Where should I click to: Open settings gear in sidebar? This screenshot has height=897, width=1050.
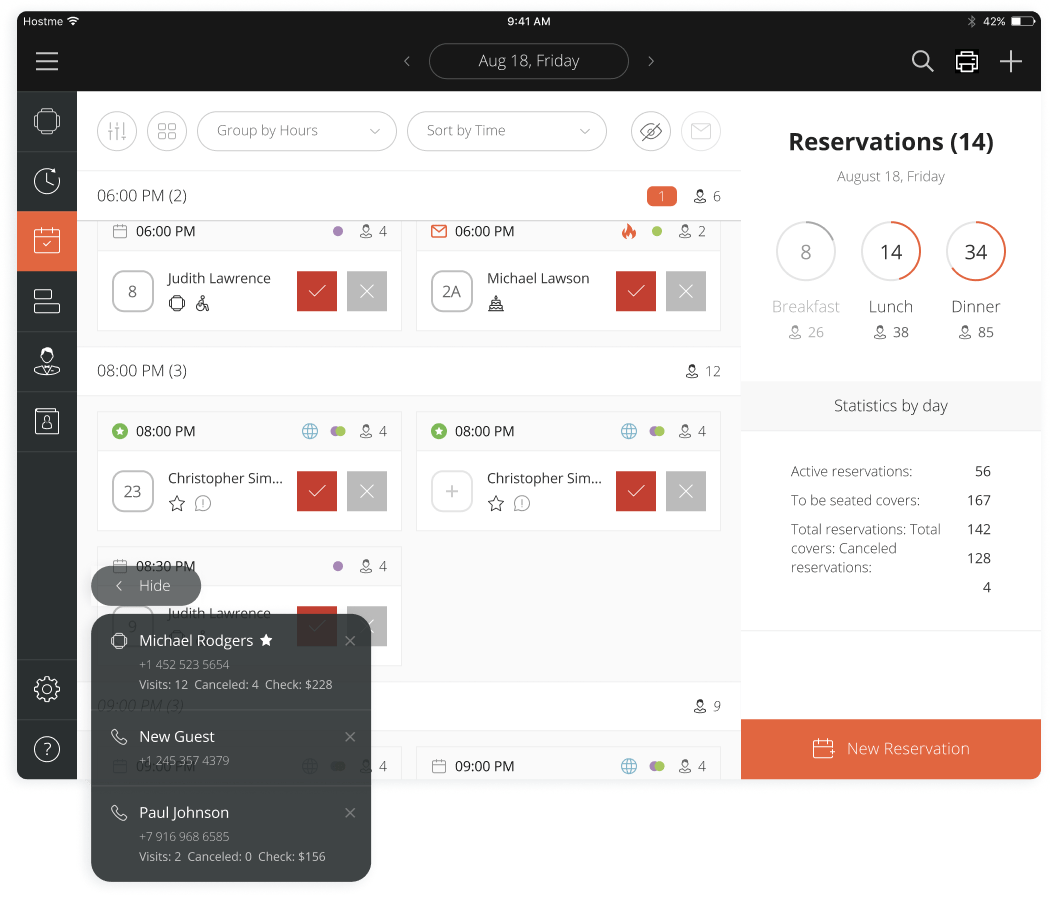click(x=47, y=689)
